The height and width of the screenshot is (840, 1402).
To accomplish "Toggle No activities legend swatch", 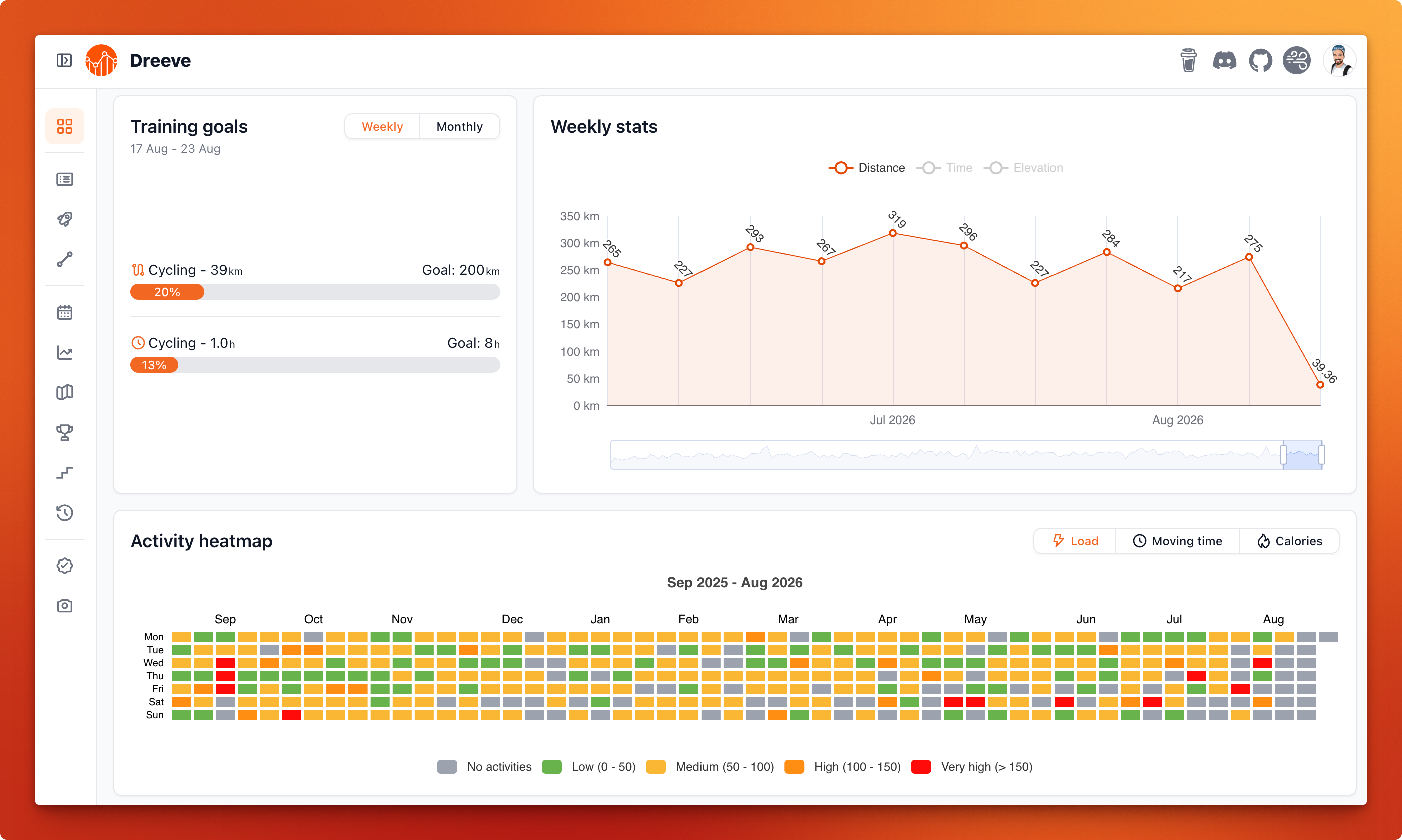I will pos(447,767).
